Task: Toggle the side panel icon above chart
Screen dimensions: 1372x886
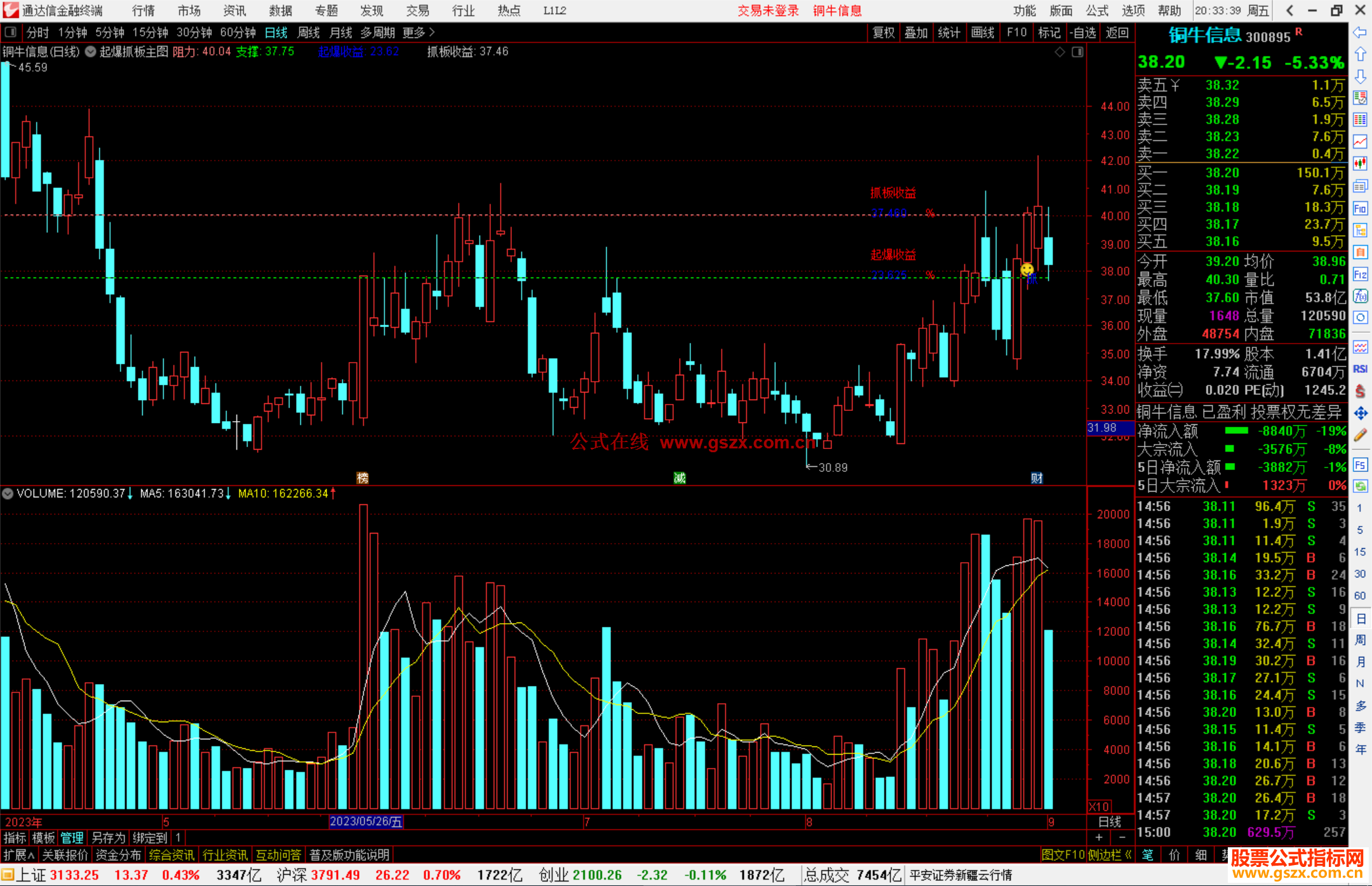Action: coord(1077,52)
